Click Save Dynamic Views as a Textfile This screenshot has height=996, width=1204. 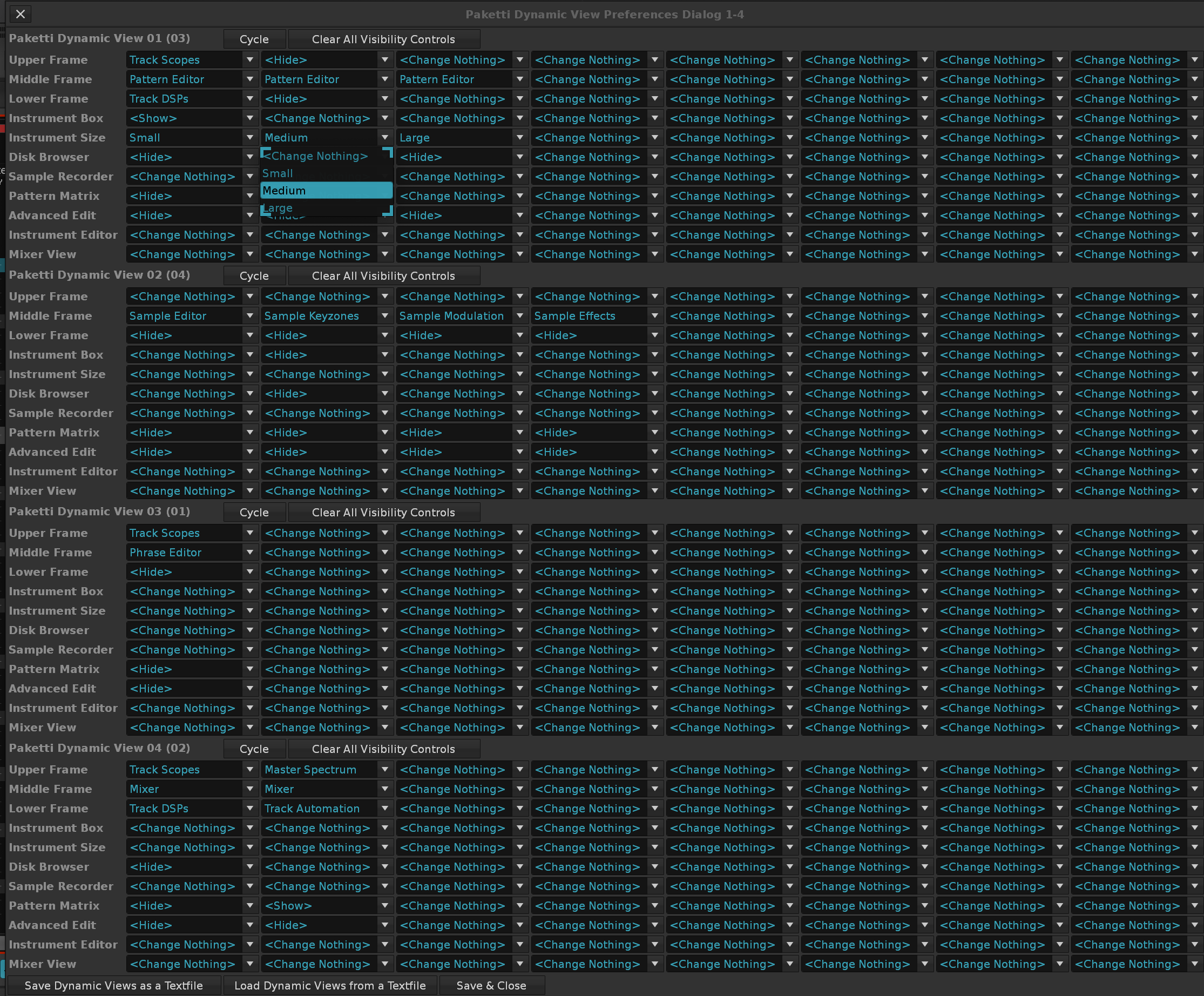pos(113,986)
